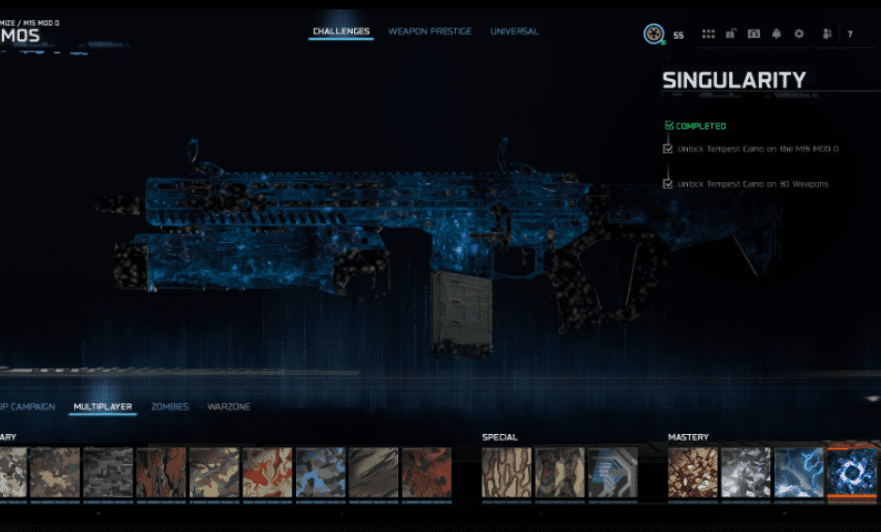
Task: Click the unlock padlock icon
Action: click(x=731, y=34)
